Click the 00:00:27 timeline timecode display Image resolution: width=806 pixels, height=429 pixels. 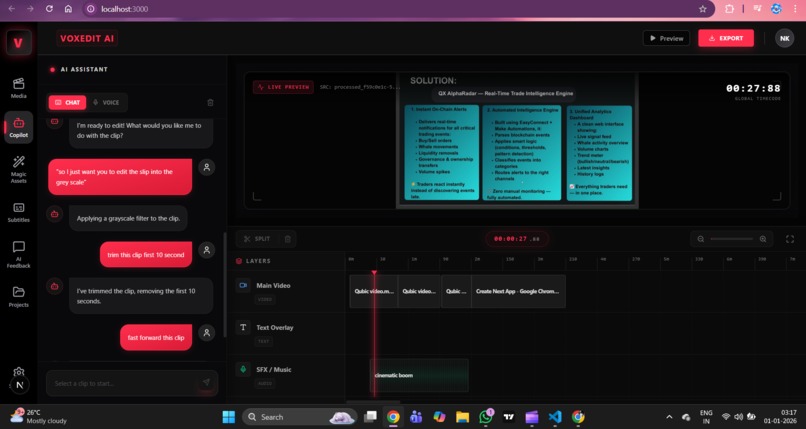pyautogui.click(x=517, y=239)
